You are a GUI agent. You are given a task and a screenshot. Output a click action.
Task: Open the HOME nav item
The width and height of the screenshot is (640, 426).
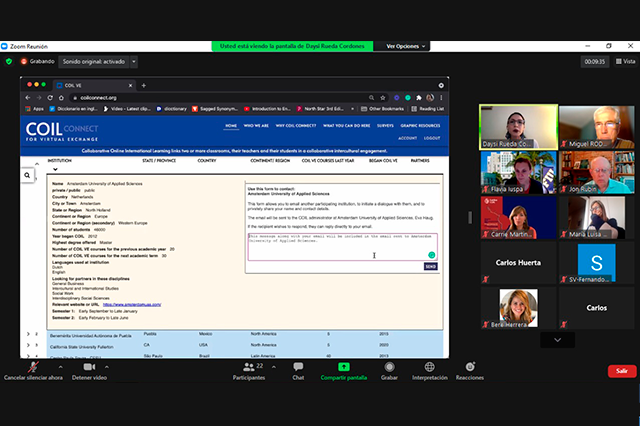coord(231,126)
